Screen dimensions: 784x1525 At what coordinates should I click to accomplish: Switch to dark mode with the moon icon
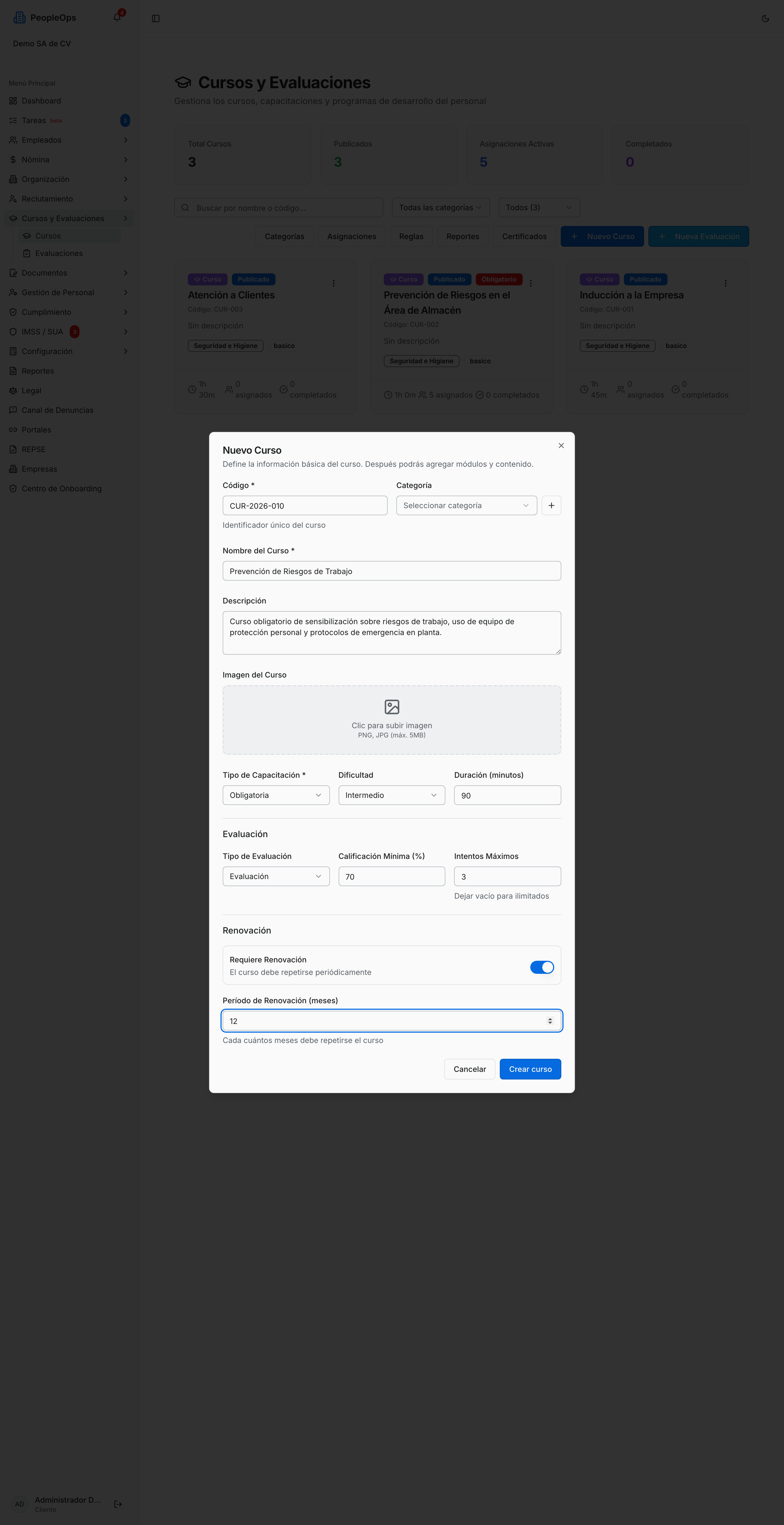[x=765, y=18]
